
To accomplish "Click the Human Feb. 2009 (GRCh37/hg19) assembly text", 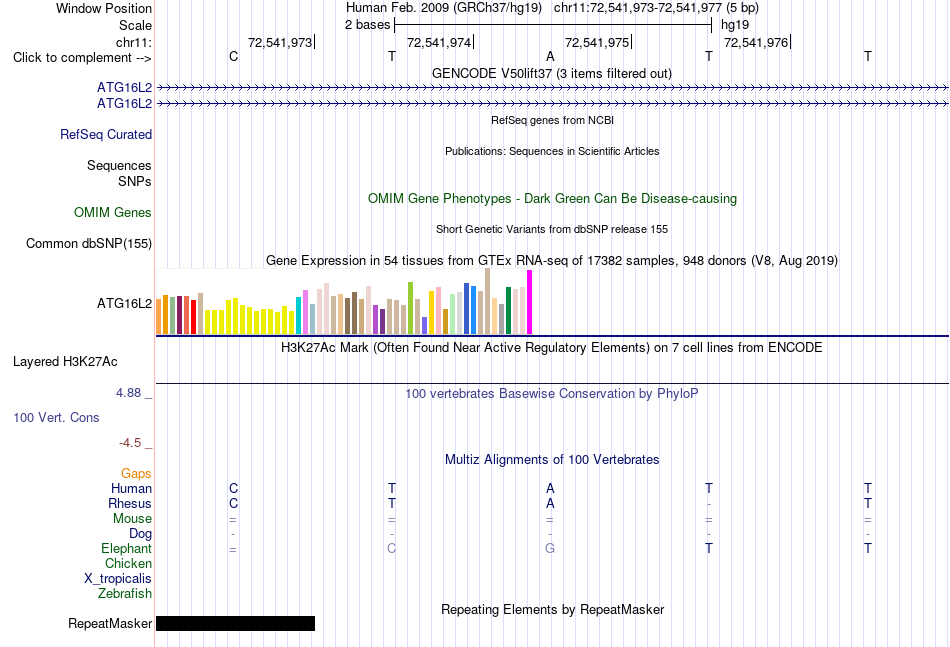I will 443,8.
